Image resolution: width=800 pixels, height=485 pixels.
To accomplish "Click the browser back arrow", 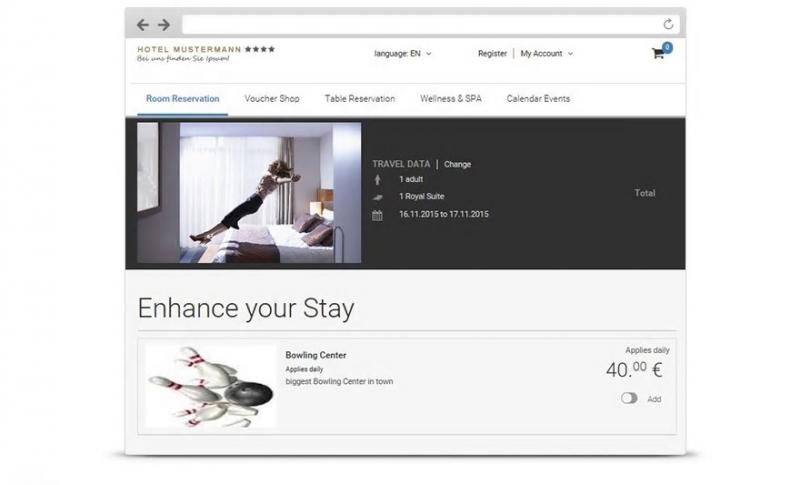I will tap(143, 24).
